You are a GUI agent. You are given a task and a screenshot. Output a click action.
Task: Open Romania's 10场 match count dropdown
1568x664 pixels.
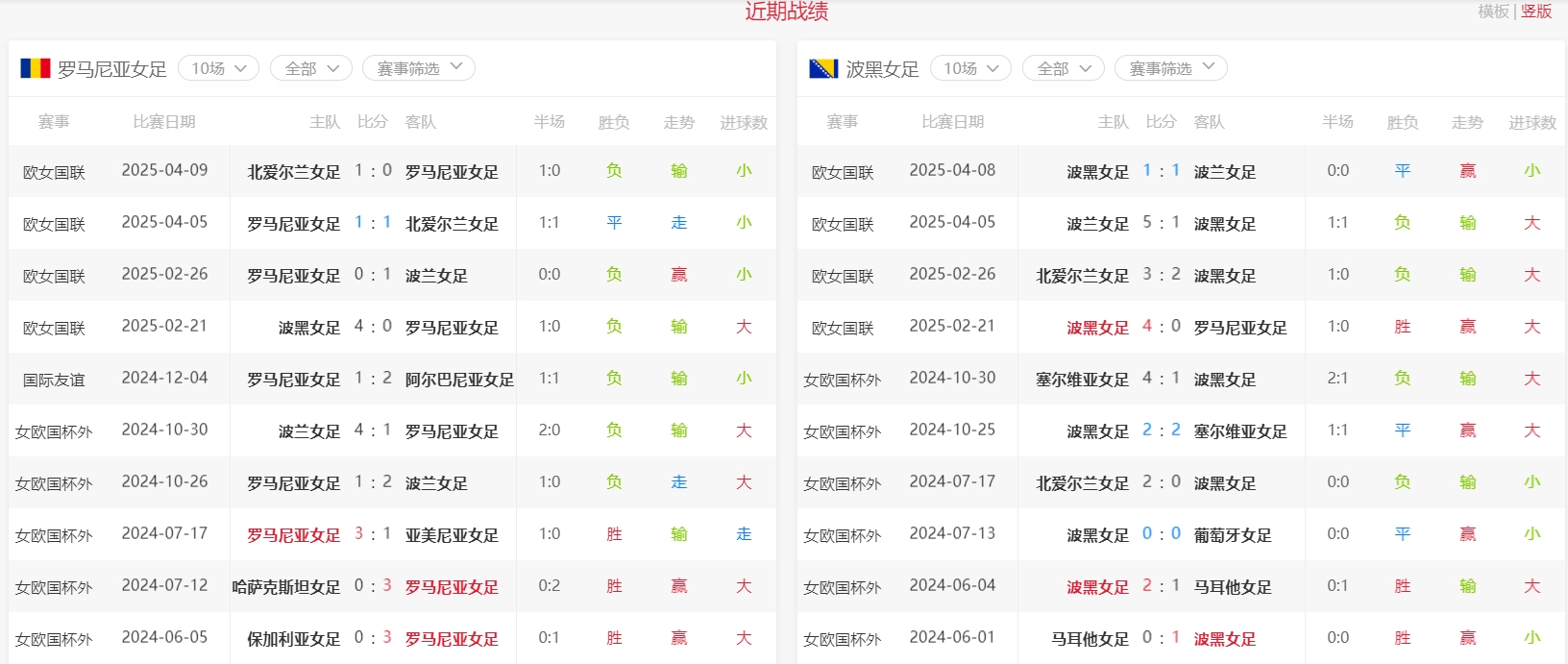[x=219, y=68]
